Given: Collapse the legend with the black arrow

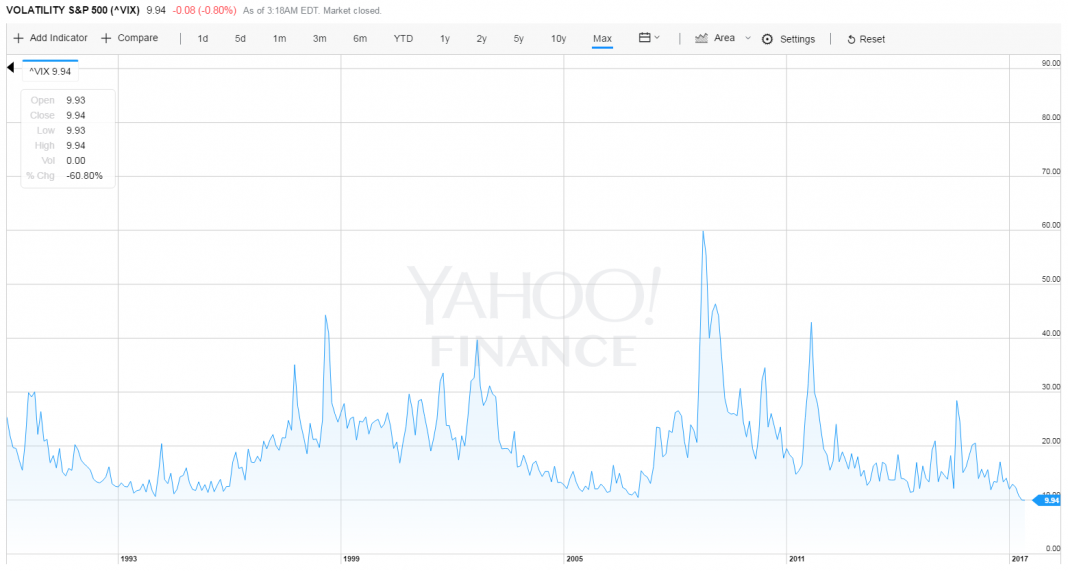Looking at the screenshot, I should click(10, 67).
